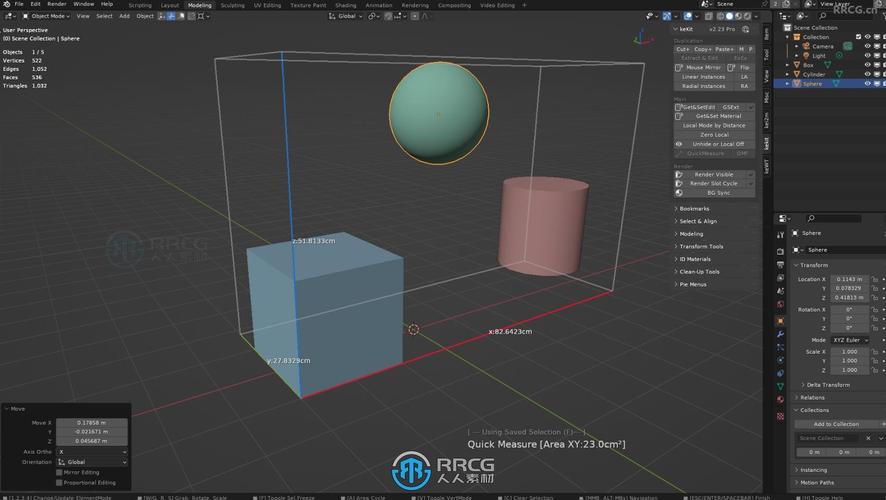
Task: Open the Physics properties tab icon
Action: pyautogui.click(x=780, y=360)
